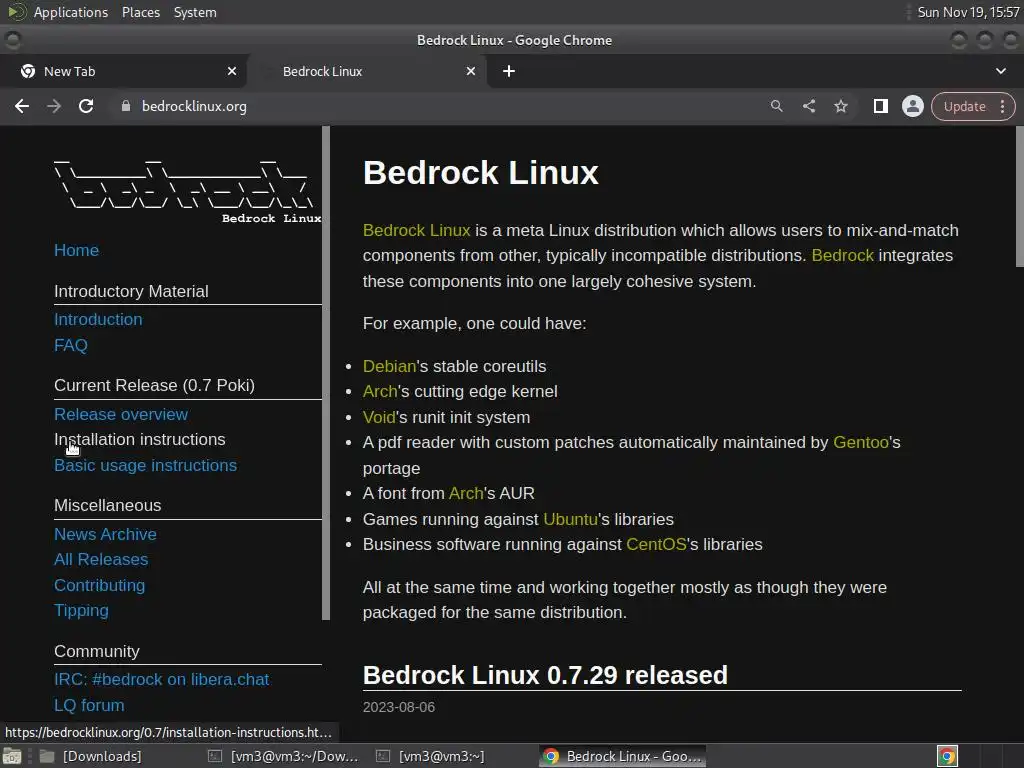Open Chrome three-dot menu next to Update
1024x768 pixels.
coord(1002,106)
